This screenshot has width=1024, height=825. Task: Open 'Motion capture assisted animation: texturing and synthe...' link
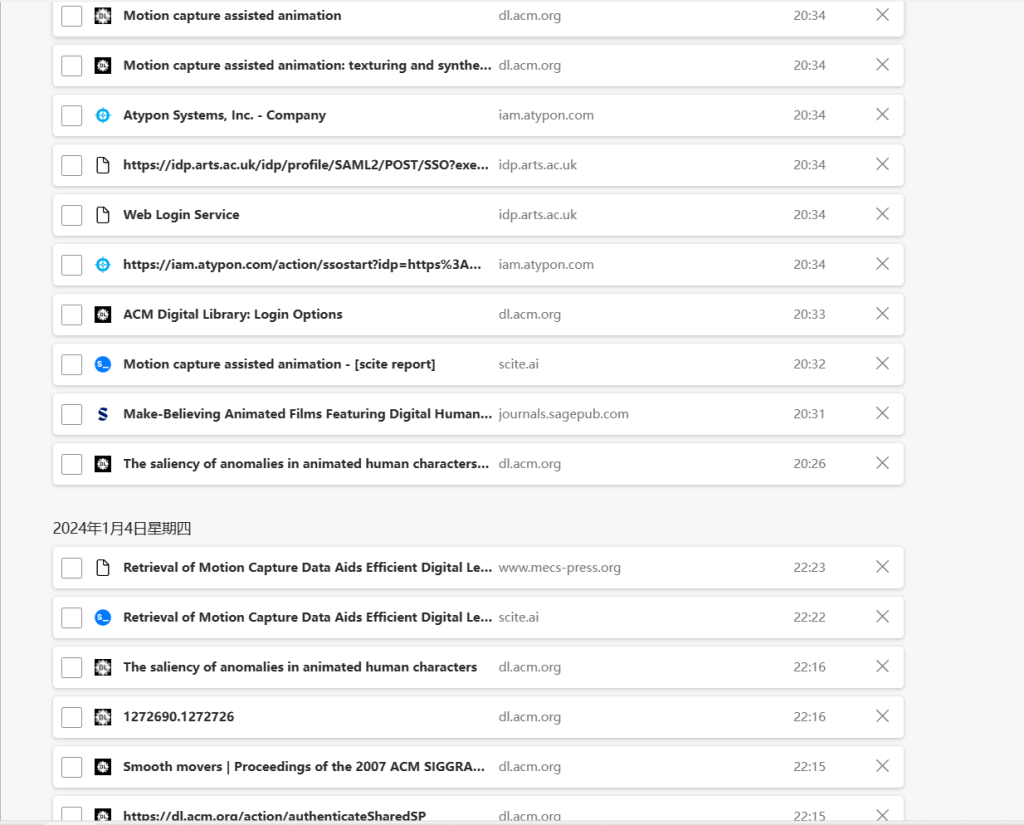tap(307, 65)
